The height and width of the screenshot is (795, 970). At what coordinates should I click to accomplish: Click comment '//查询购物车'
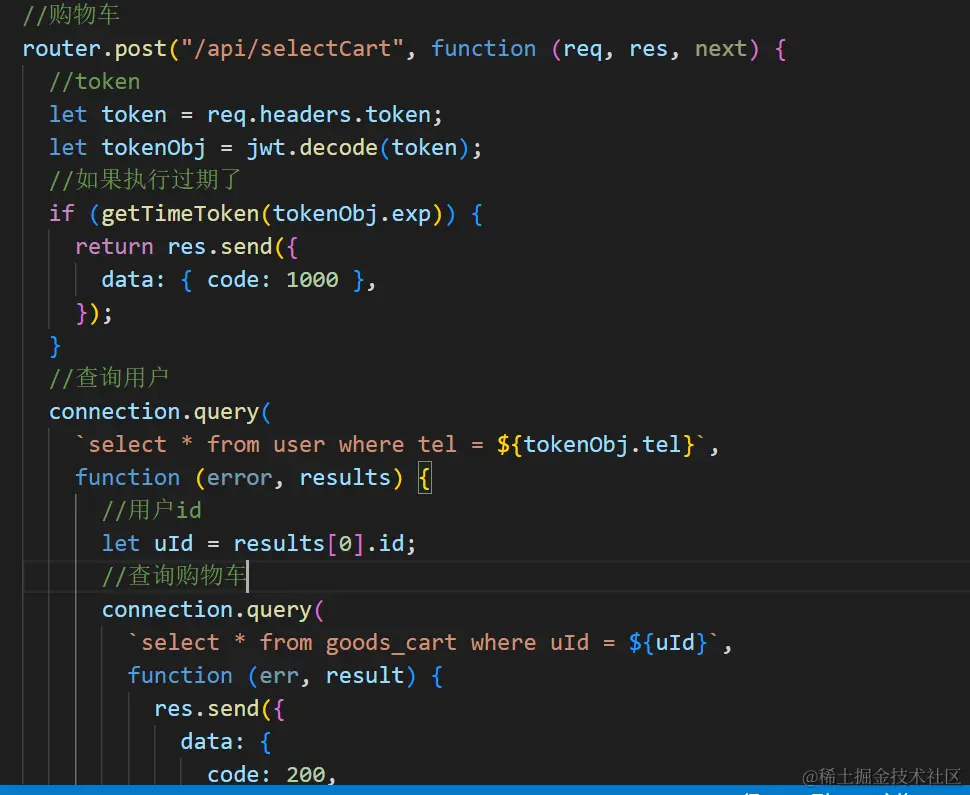[174, 576]
